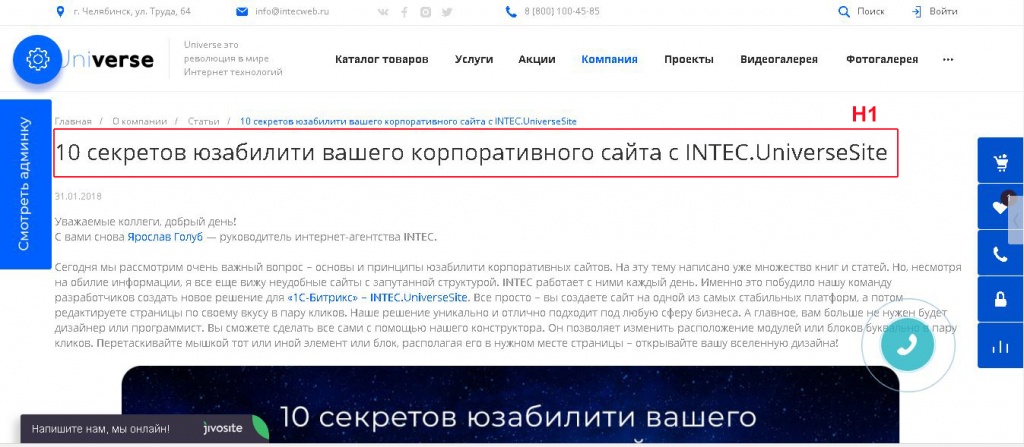
Task: Open the Видеогалерея menu item
Action: [x=778, y=59]
